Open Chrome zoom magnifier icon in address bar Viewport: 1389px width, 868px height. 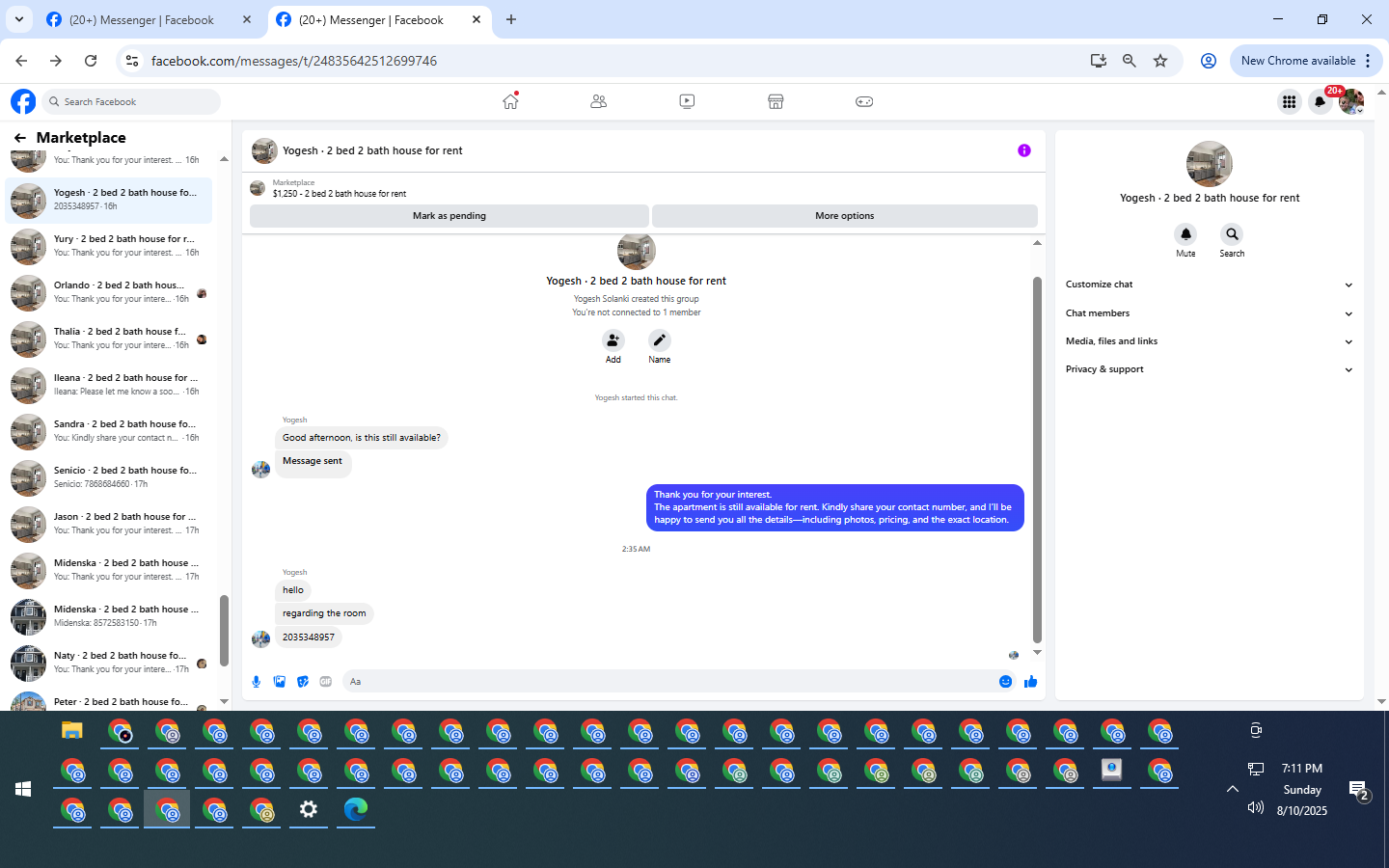click(1130, 61)
